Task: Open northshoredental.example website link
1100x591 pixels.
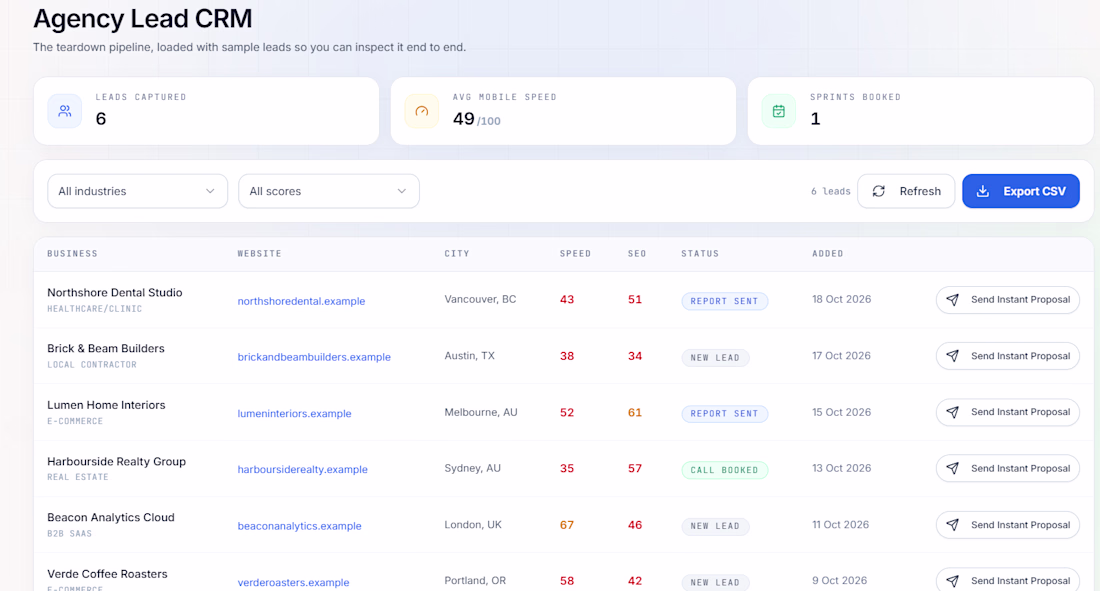Action: click(301, 301)
